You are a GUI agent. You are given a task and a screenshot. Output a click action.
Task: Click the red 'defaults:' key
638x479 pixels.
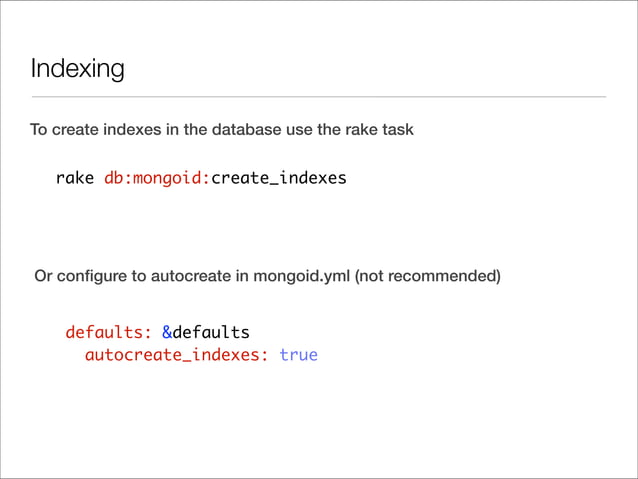(x=108, y=331)
